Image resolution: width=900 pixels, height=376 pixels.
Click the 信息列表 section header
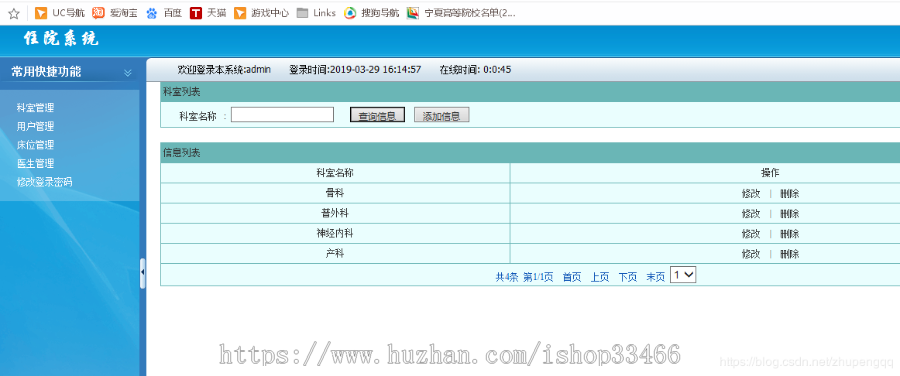tap(181, 153)
